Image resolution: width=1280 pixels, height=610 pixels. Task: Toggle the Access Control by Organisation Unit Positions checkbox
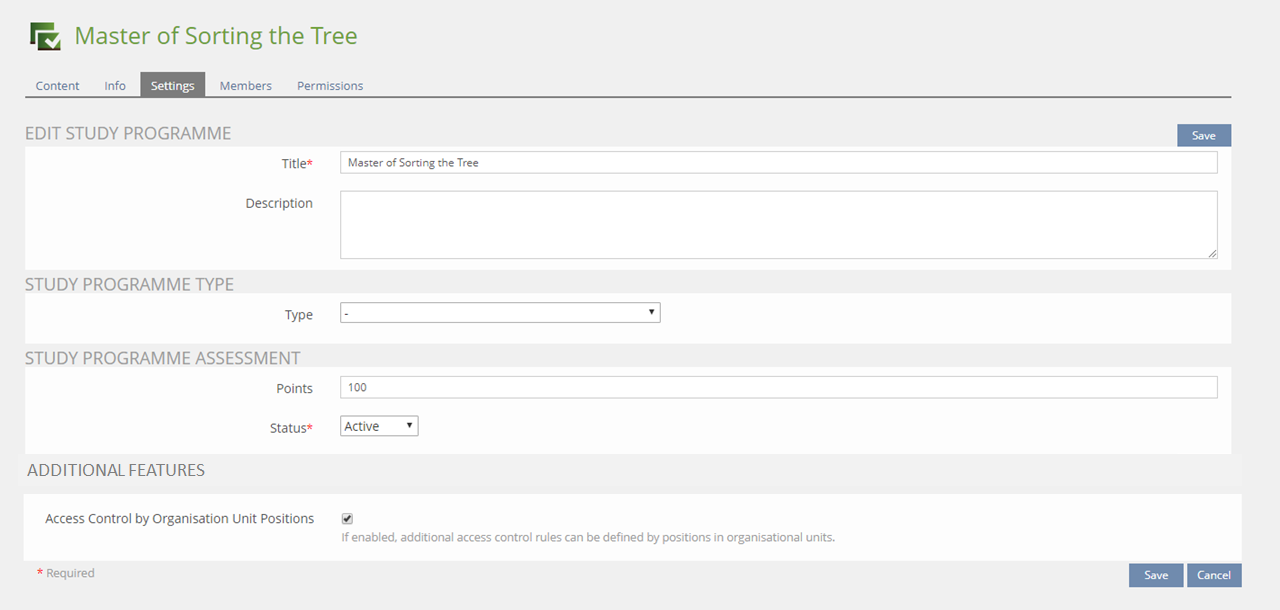347,519
